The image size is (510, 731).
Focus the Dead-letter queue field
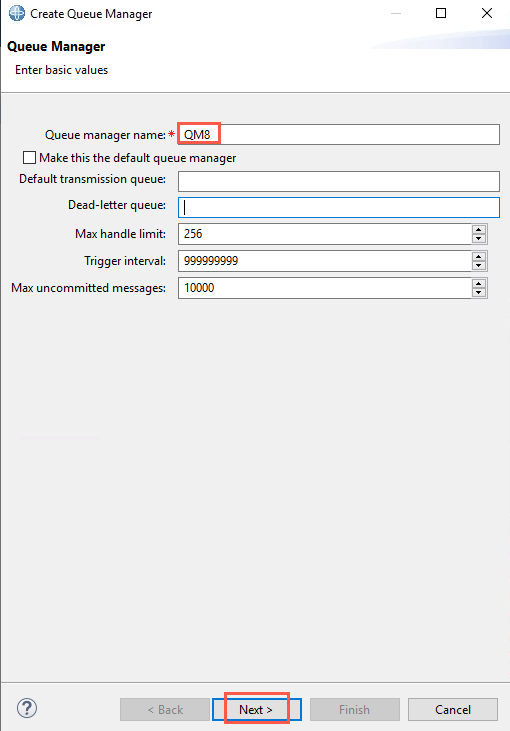pyautogui.click(x=339, y=207)
